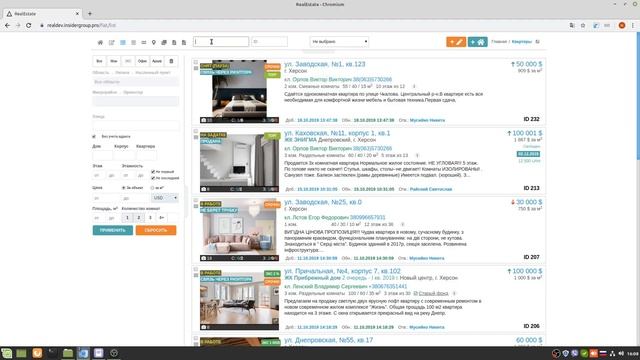Open the listing 'ул. Заводская, №1, кв.123'
Image resolution: width=640 pixels, height=360 pixels.
pos(325,64)
